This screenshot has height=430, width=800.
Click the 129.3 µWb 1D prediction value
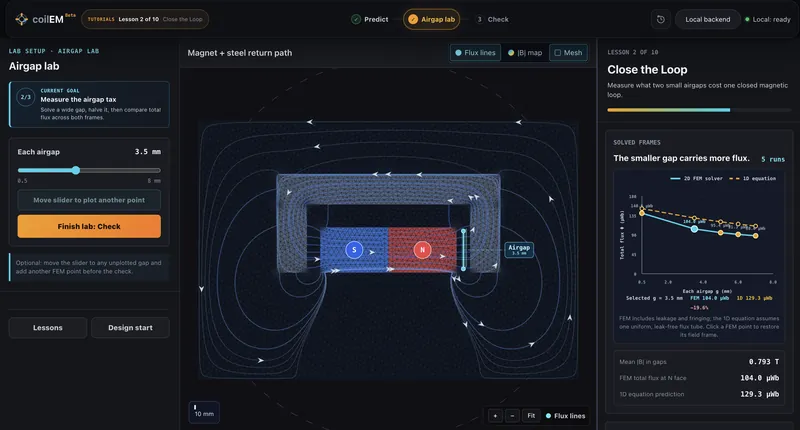point(760,394)
